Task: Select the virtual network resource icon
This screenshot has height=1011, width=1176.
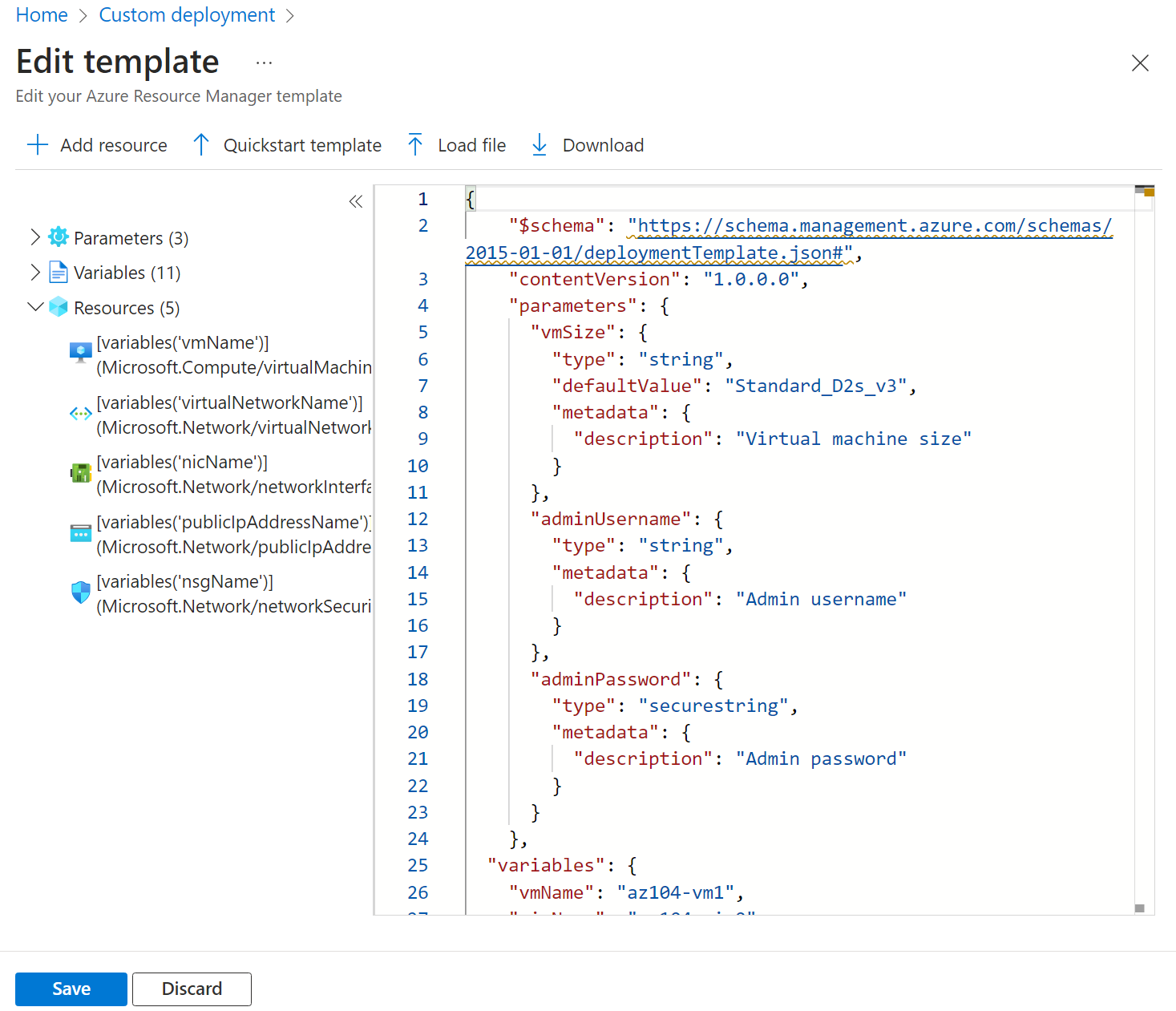Action: pos(81,414)
